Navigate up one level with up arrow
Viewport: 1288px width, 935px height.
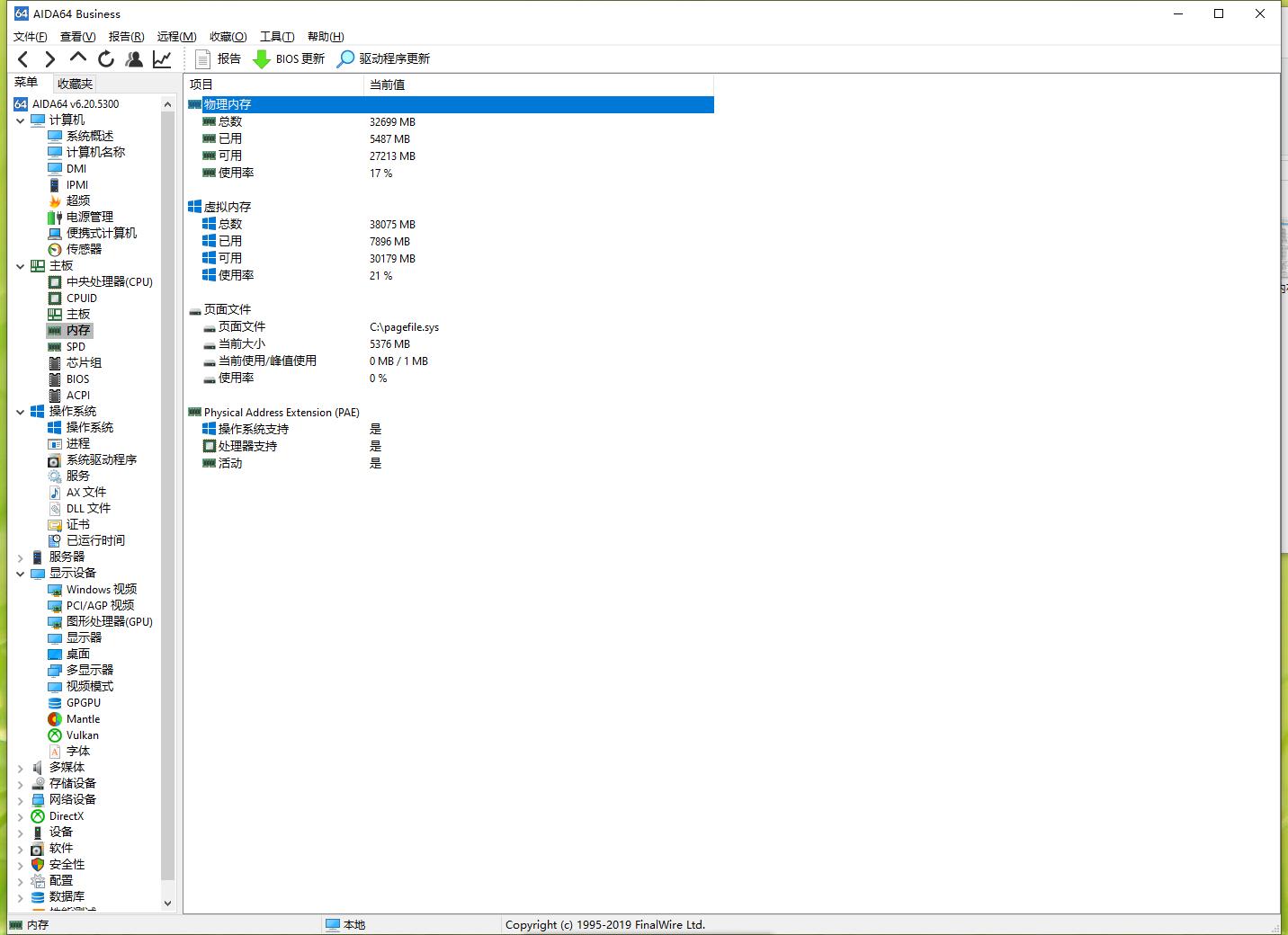coord(78,58)
